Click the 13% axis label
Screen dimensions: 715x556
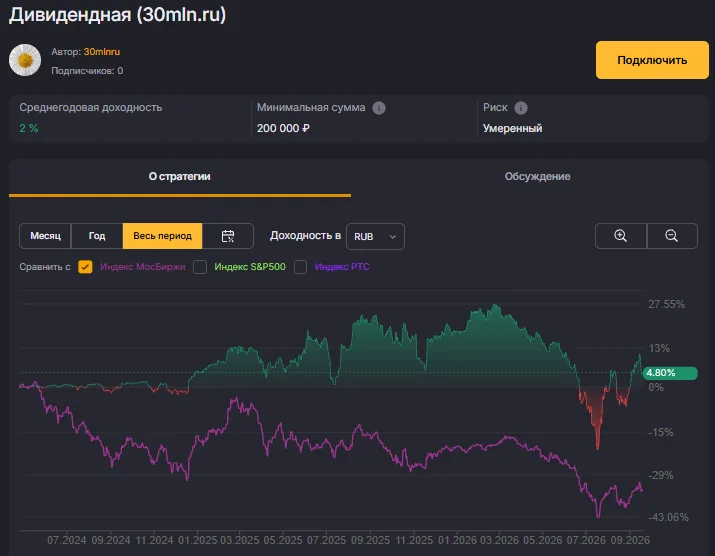click(x=659, y=348)
